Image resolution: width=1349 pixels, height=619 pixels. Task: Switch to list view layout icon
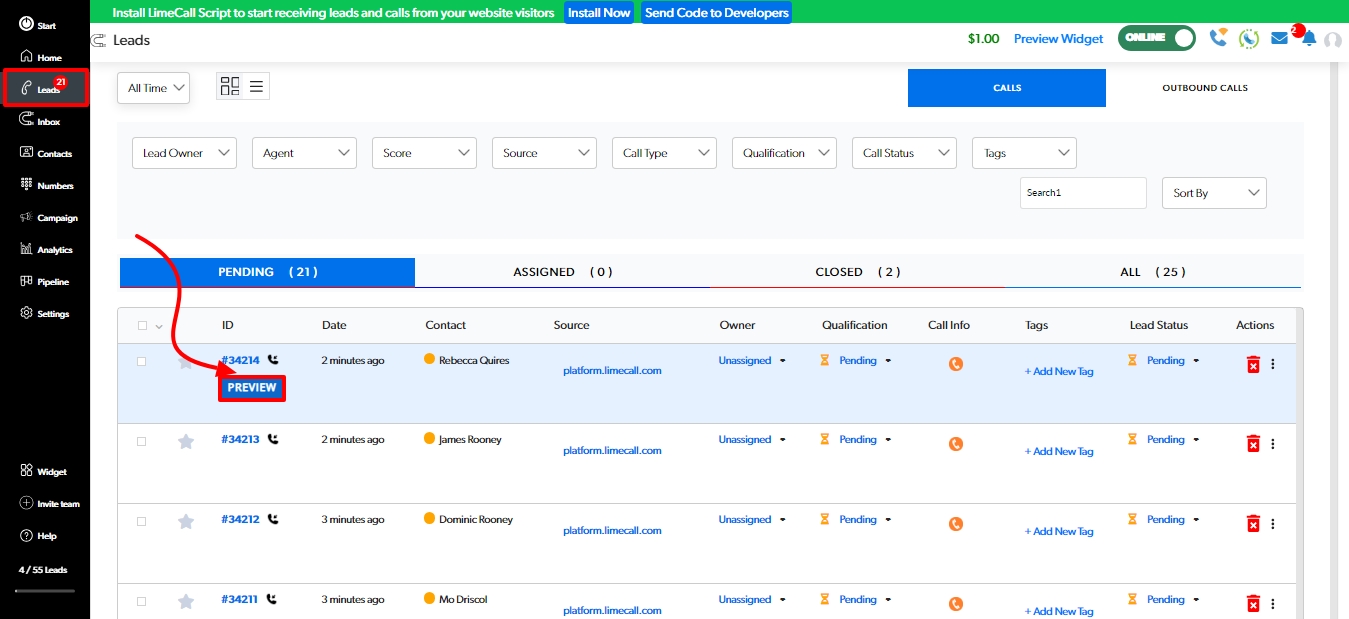[257, 87]
